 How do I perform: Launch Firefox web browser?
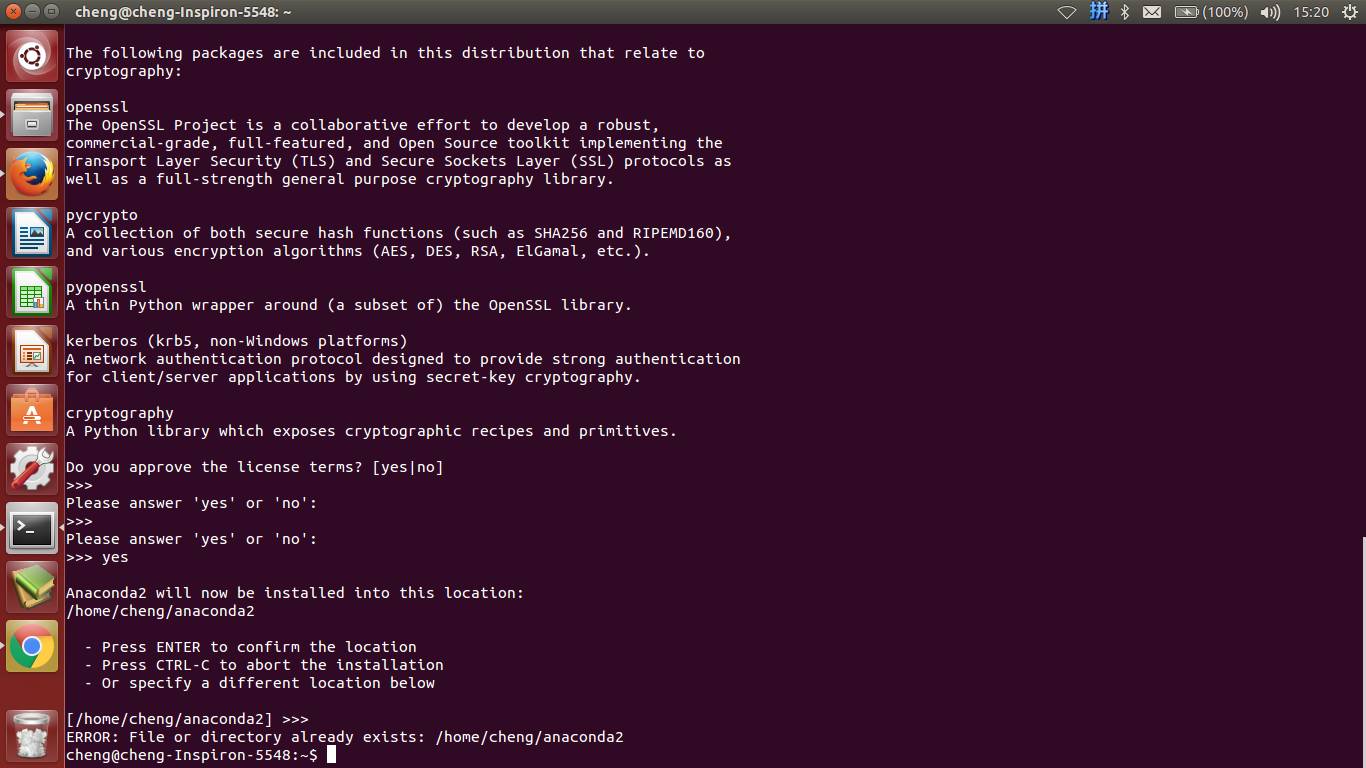[x=32, y=174]
